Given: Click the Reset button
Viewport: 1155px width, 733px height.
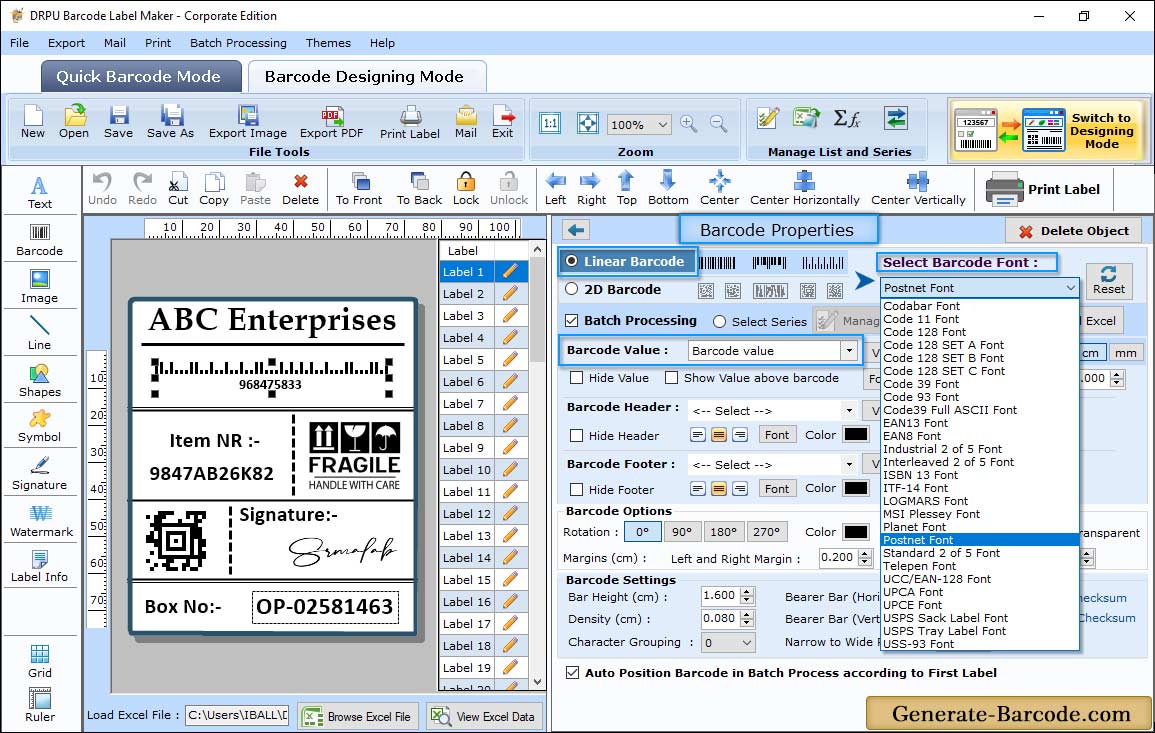Looking at the screenshot, I should [x=1109, y=280].
